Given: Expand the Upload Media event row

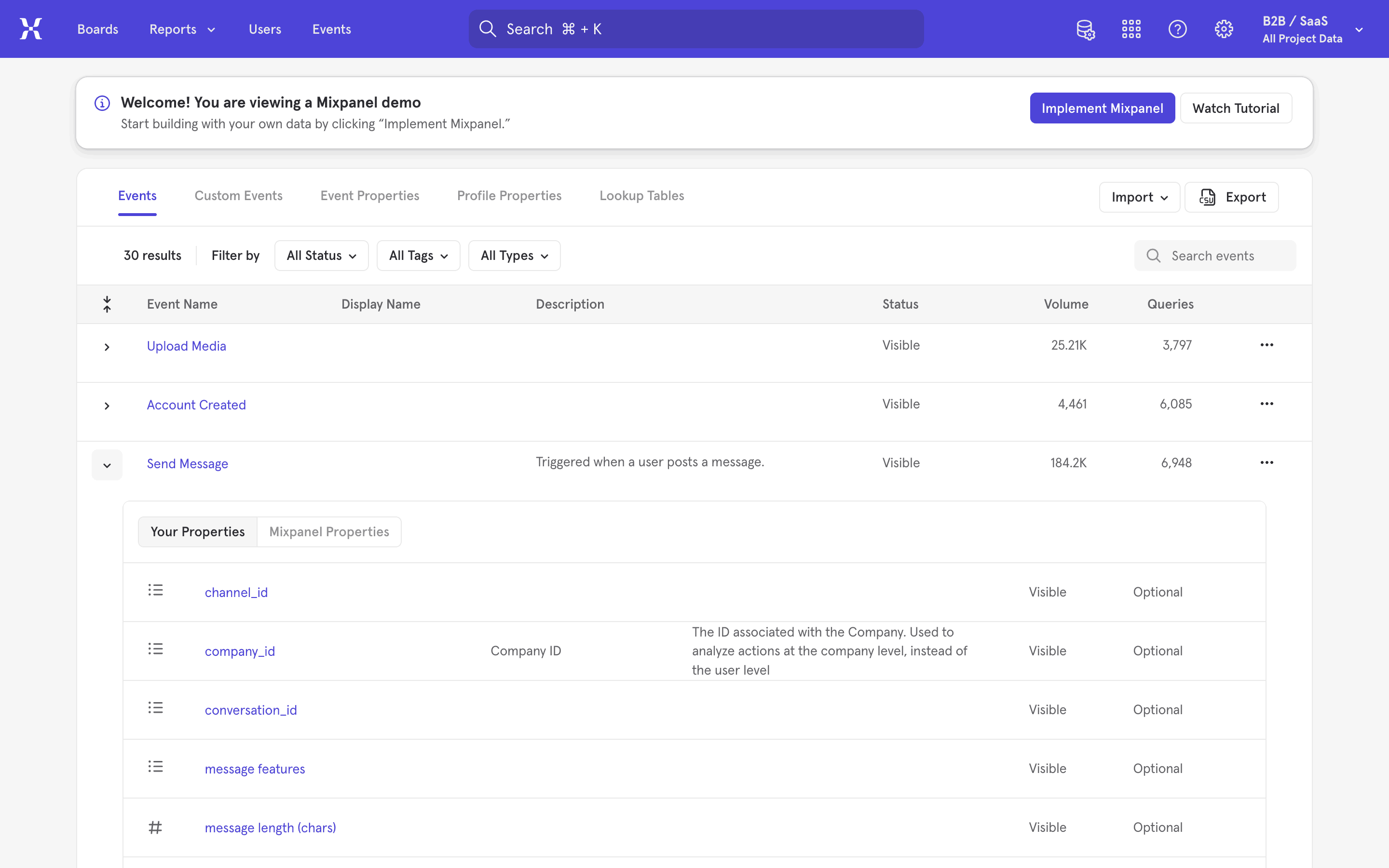Looking at the screenshot, I should 107,347.
